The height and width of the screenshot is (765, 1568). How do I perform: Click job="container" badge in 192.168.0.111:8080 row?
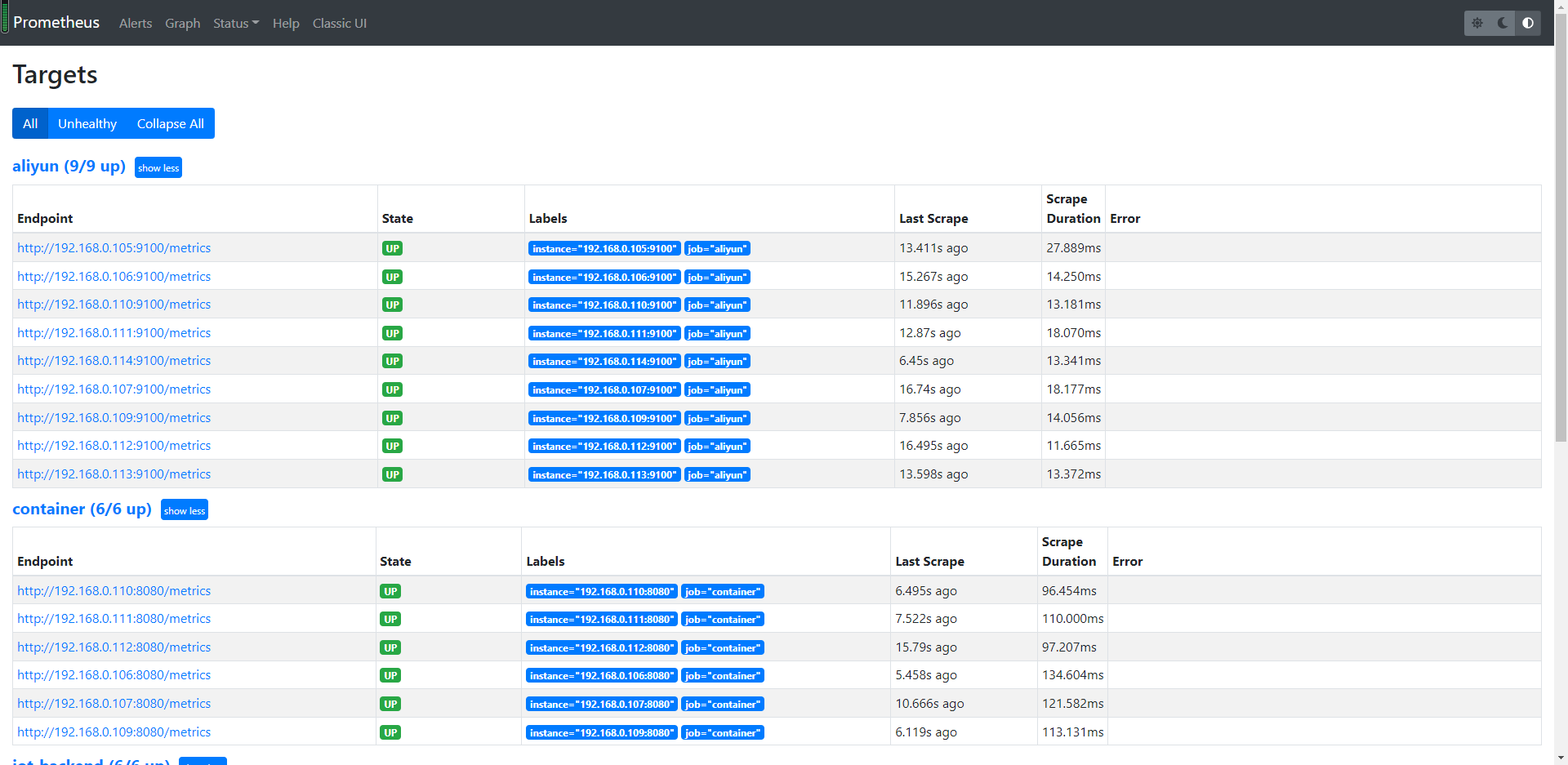point(723,620)
